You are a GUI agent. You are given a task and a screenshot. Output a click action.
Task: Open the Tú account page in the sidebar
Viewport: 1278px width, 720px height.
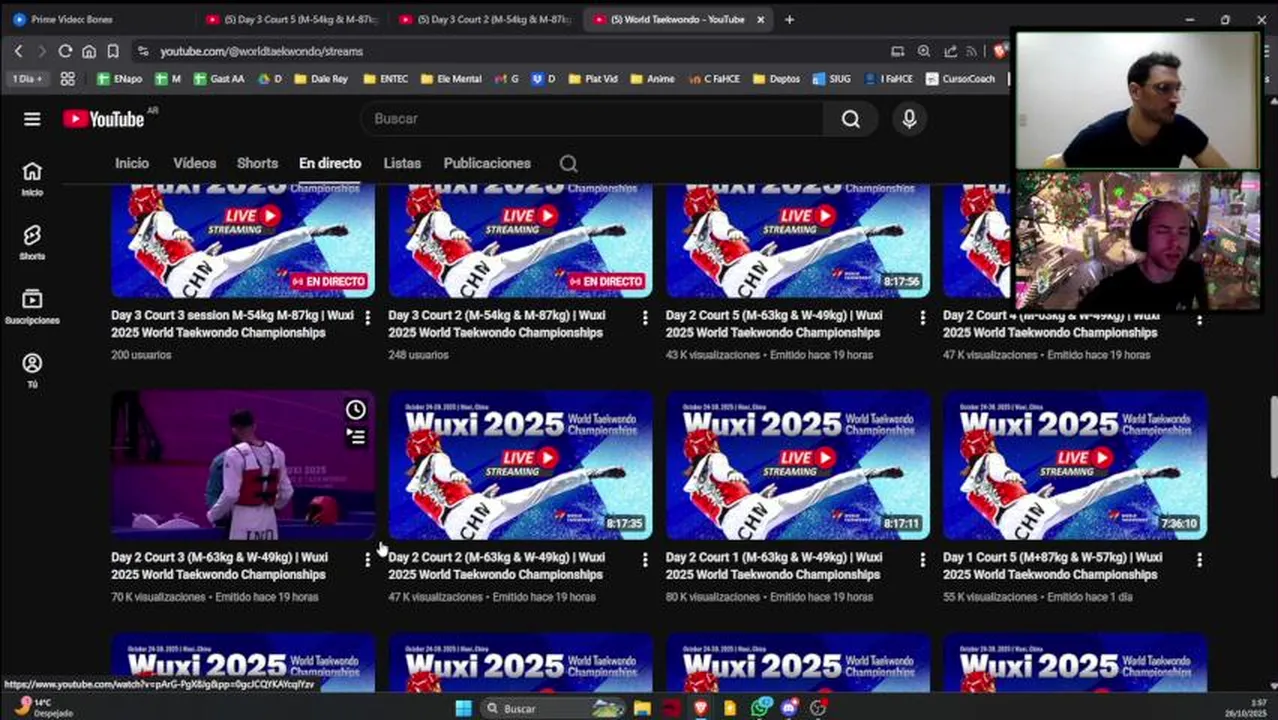[32, 370]
